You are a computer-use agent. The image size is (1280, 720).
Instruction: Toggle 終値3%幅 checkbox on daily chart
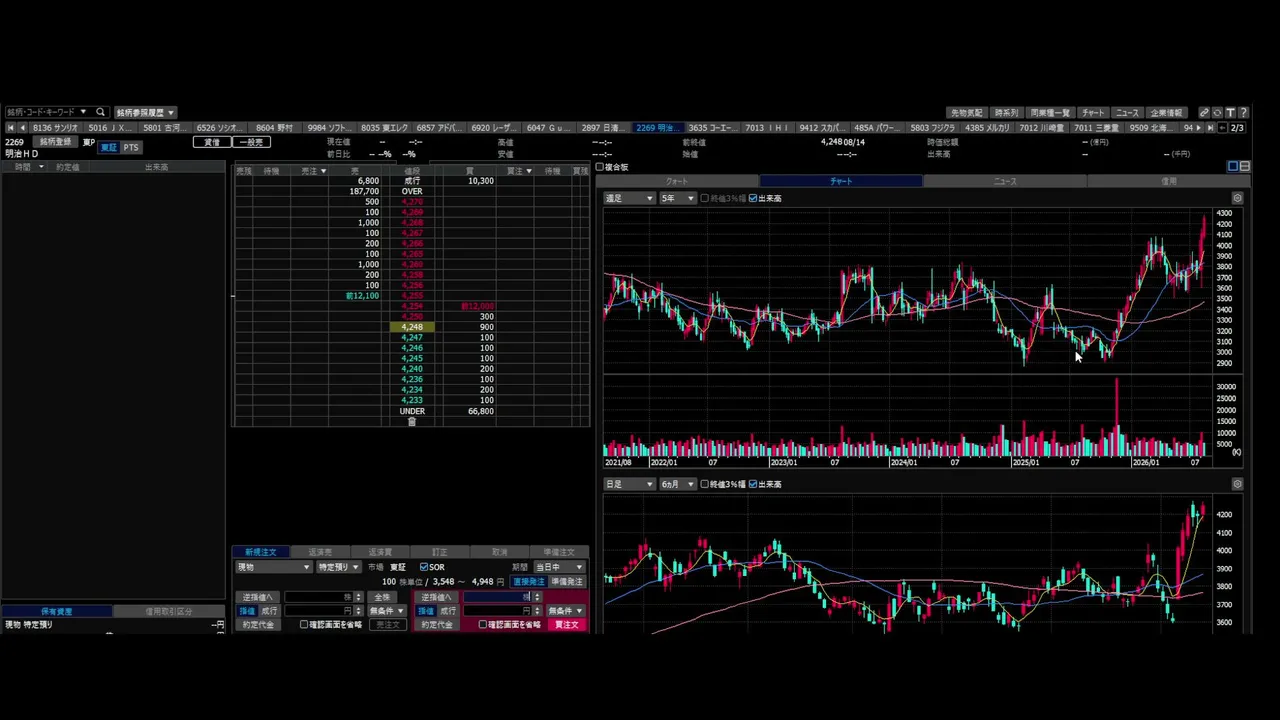click(705, 484)
